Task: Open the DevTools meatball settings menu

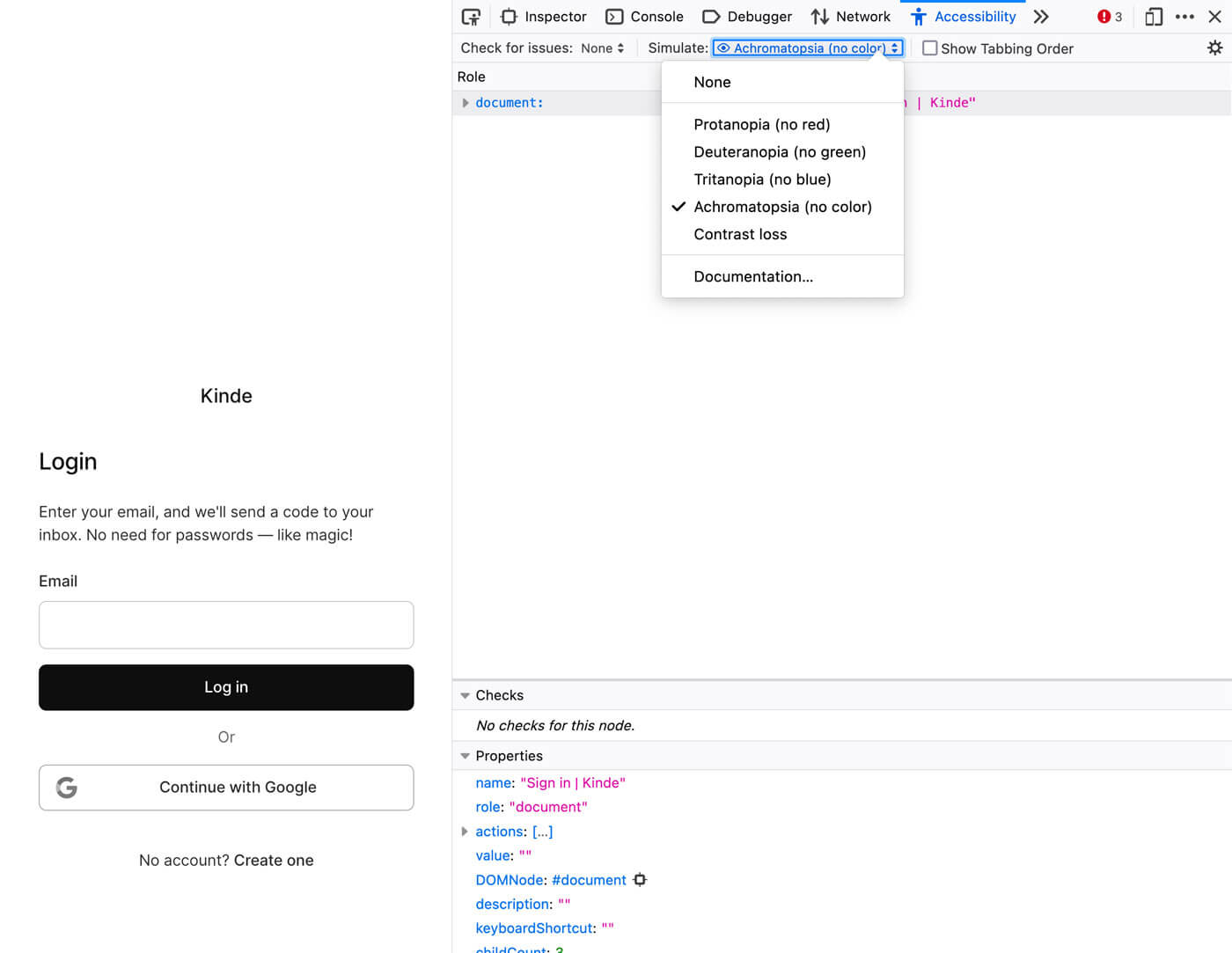Action: [x=1184, y=16]
